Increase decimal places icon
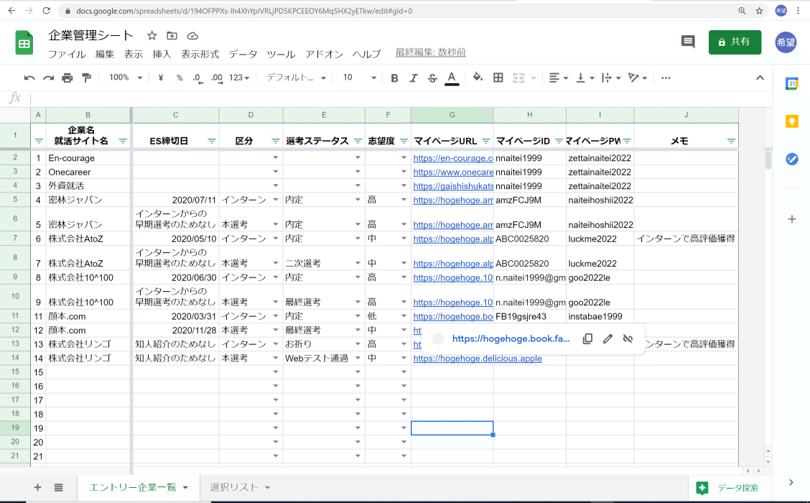This screenshot has width=810, height=503. (x=216, y=78)
